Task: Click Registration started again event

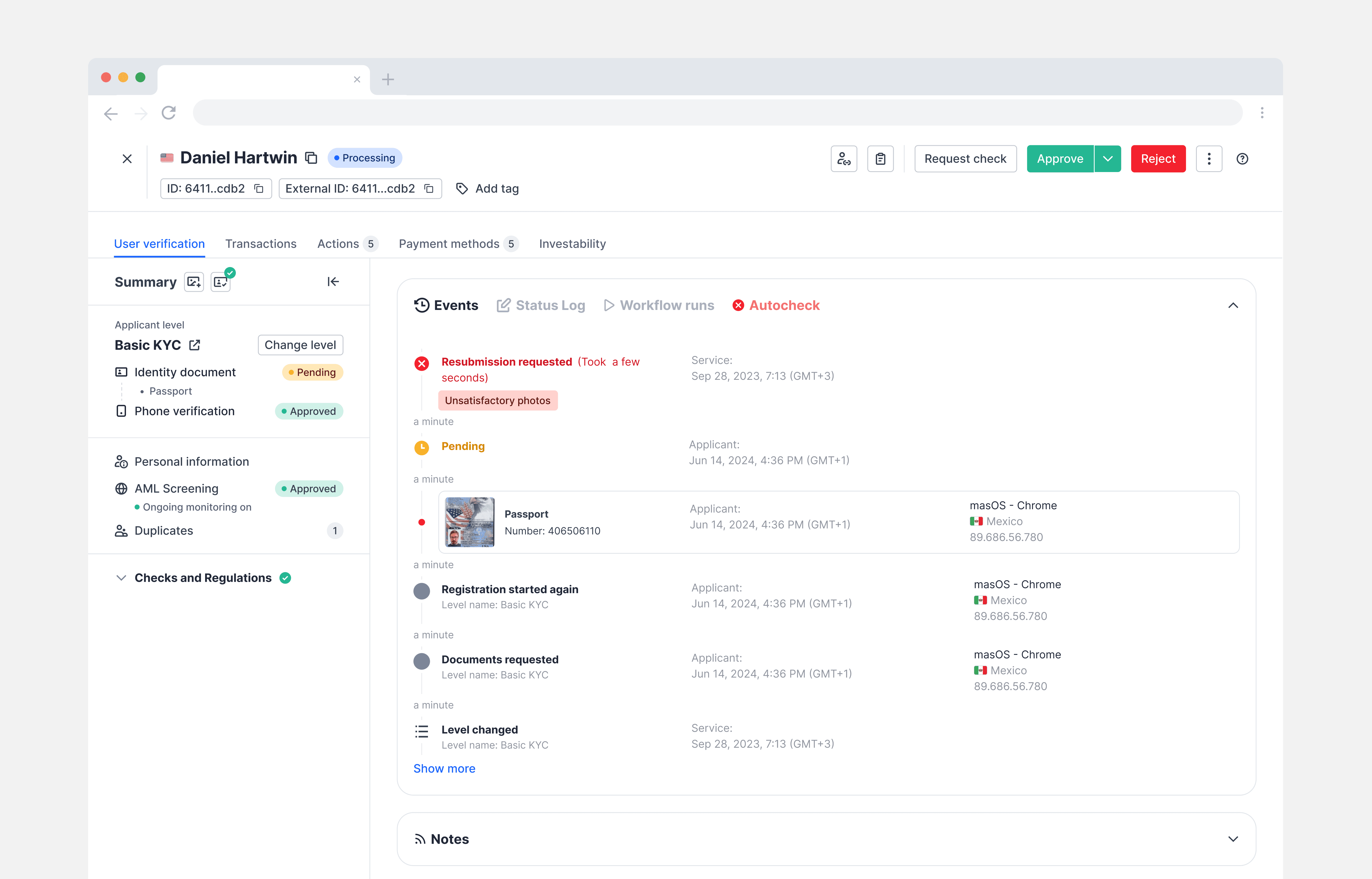Action: point(510,589)
